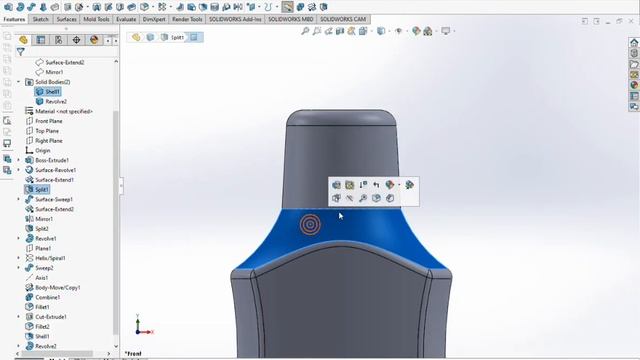Switch to the Evaluate tab
The image size is (640, 360).
tap(126, 19)
